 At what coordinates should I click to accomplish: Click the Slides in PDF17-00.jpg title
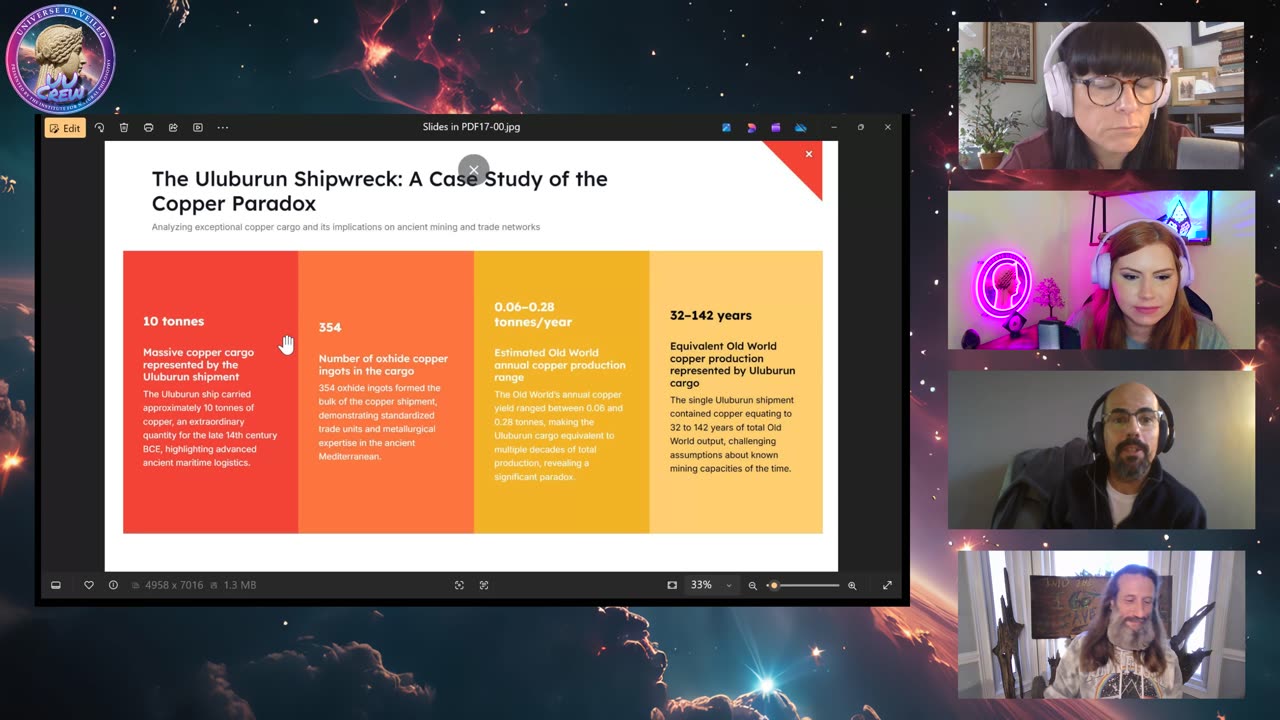coord(471,127)
